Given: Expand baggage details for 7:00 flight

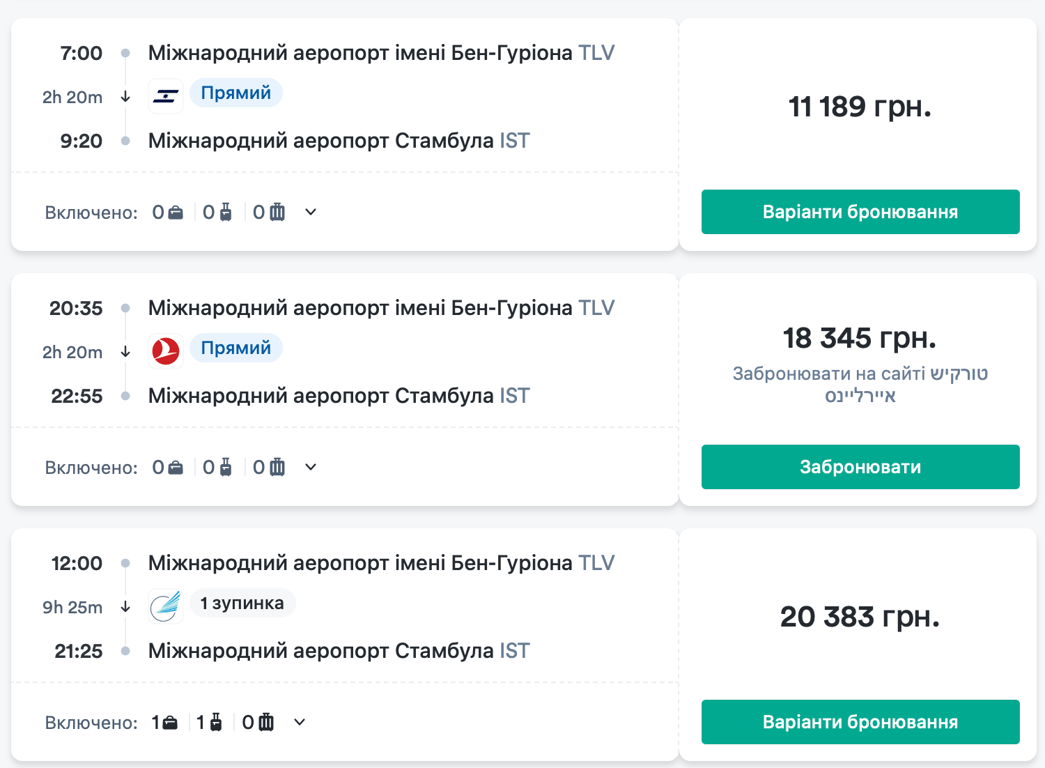Looking at the screenshot, I should pyautogui.click(x=311, y=212).
